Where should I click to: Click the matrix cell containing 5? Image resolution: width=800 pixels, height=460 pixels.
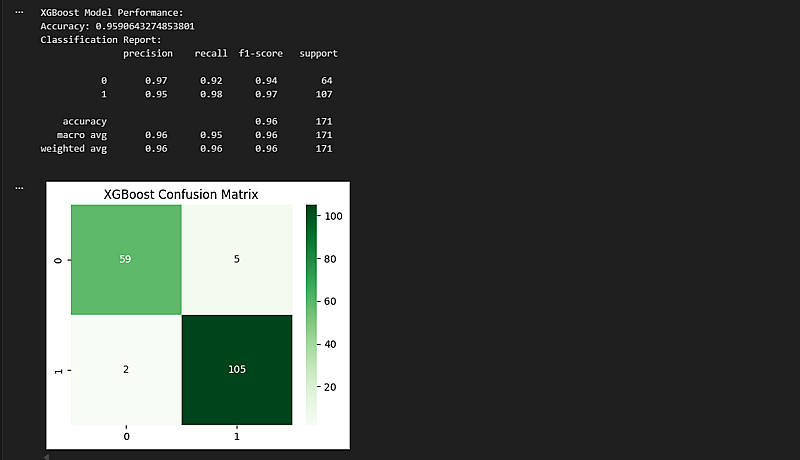tap(237, 259)
